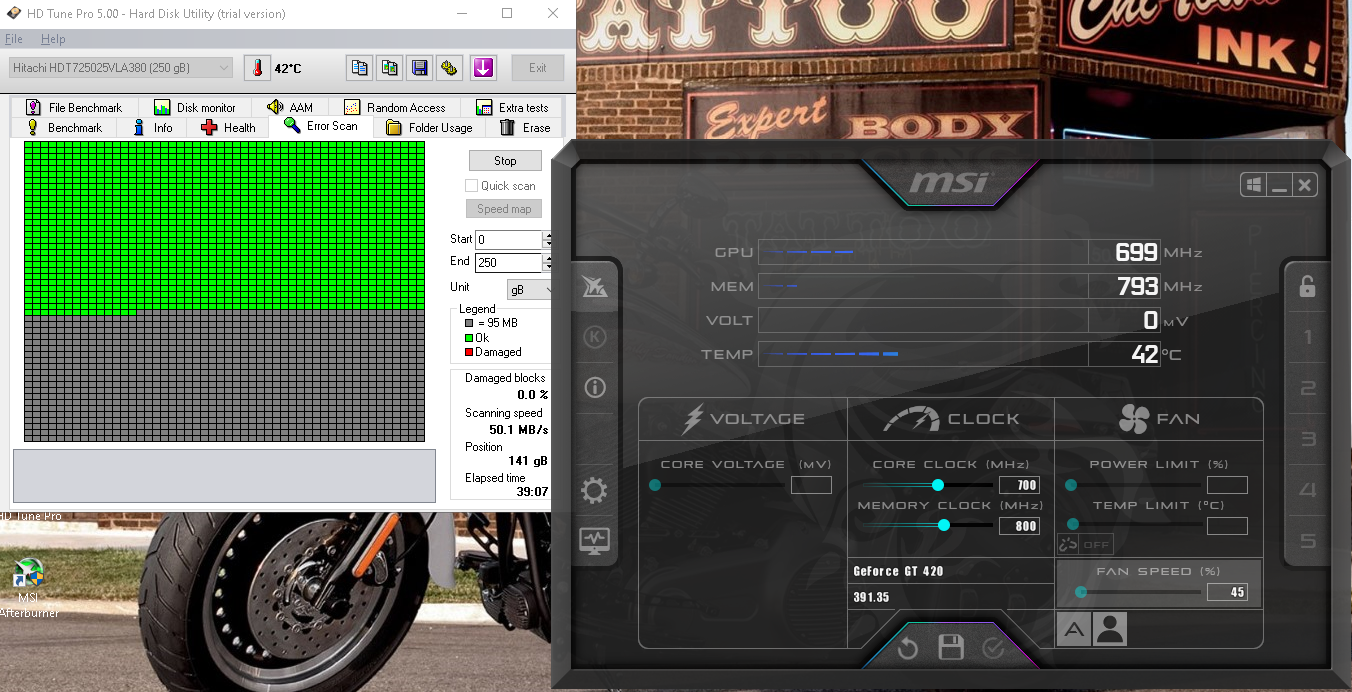The image size is (1352, 692).
Task: Click the Fan Speed value field 45
Action: (x=1227, y=592)
